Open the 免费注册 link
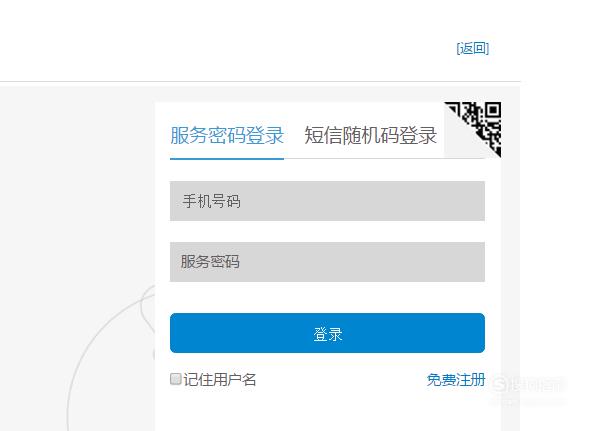Viewport: 590px width, 431px height. coord(456,380)
